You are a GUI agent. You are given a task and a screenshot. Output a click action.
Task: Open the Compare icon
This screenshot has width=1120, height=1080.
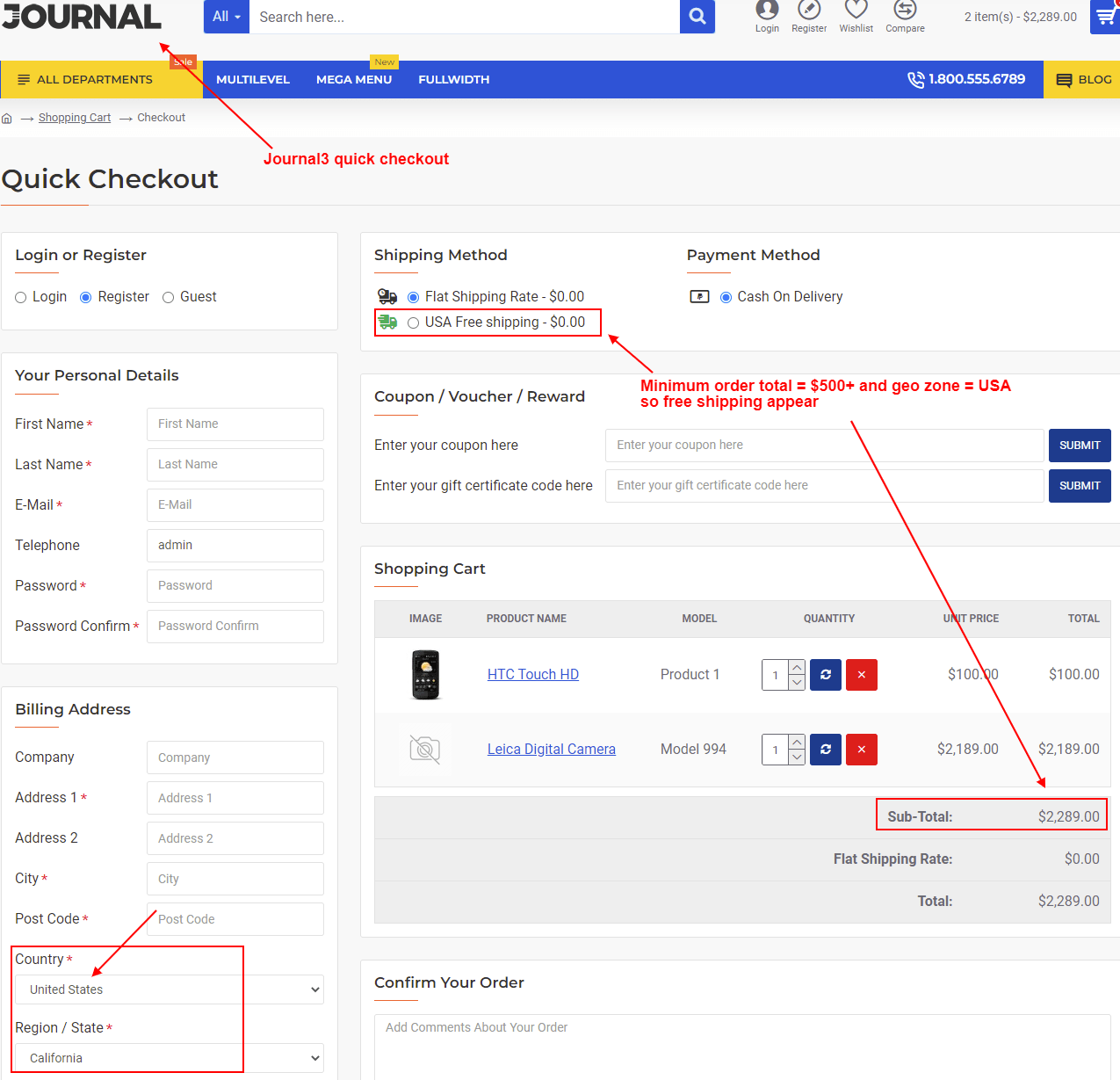coord(905,12)
